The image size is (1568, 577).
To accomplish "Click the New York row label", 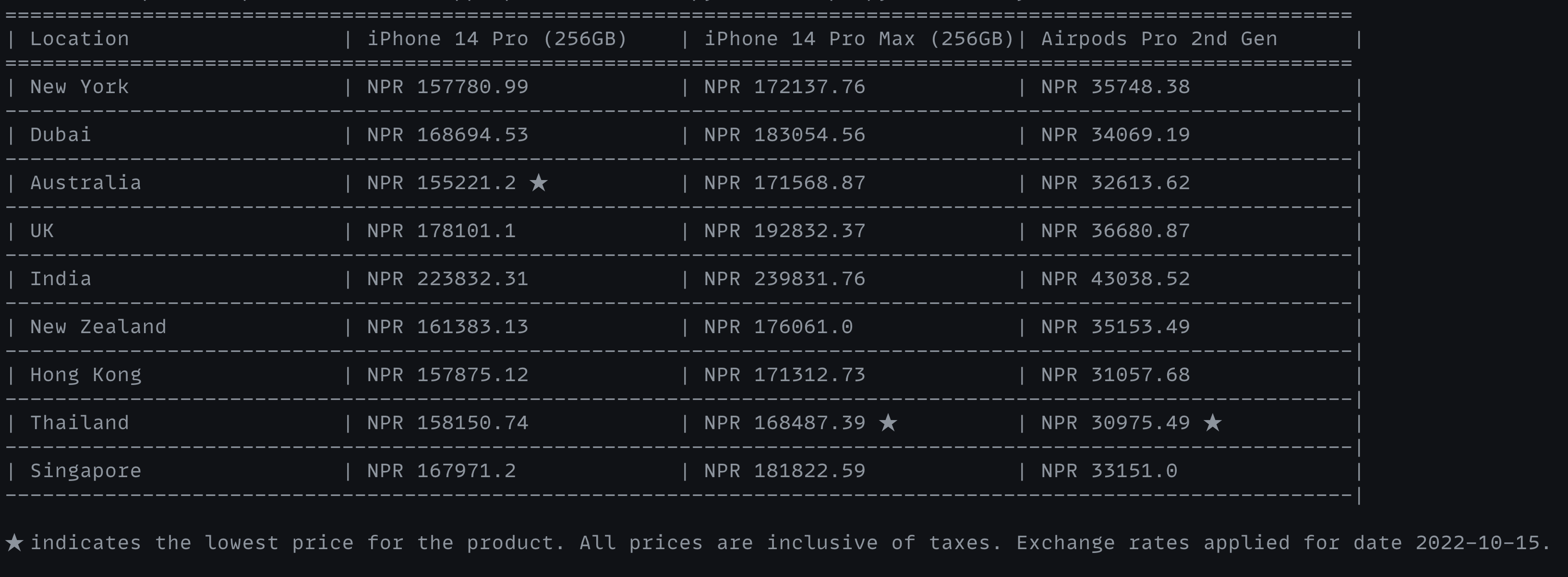I will click(x=79, y=87).
